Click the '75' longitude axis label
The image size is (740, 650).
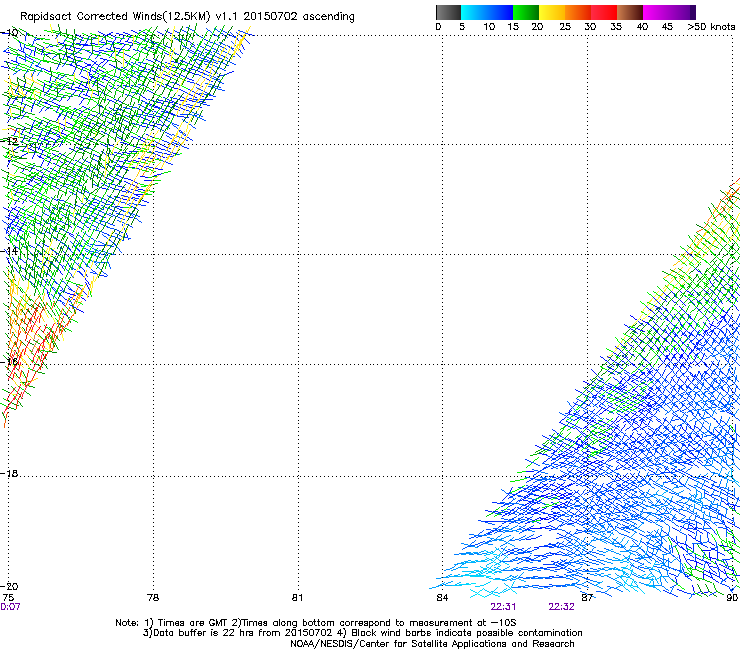coord(8,597)
